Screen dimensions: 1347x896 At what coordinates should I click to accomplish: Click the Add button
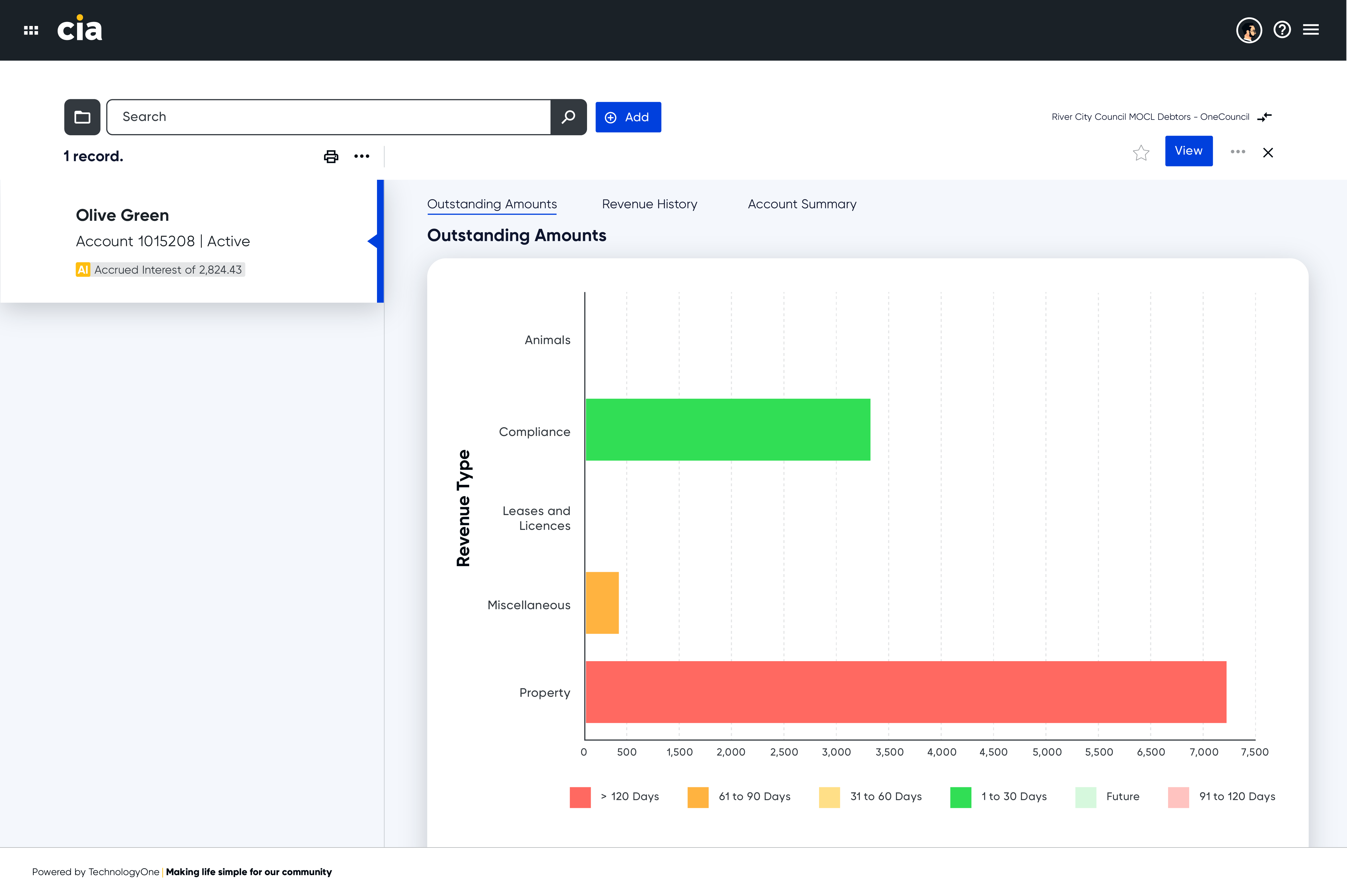point(628,117)
